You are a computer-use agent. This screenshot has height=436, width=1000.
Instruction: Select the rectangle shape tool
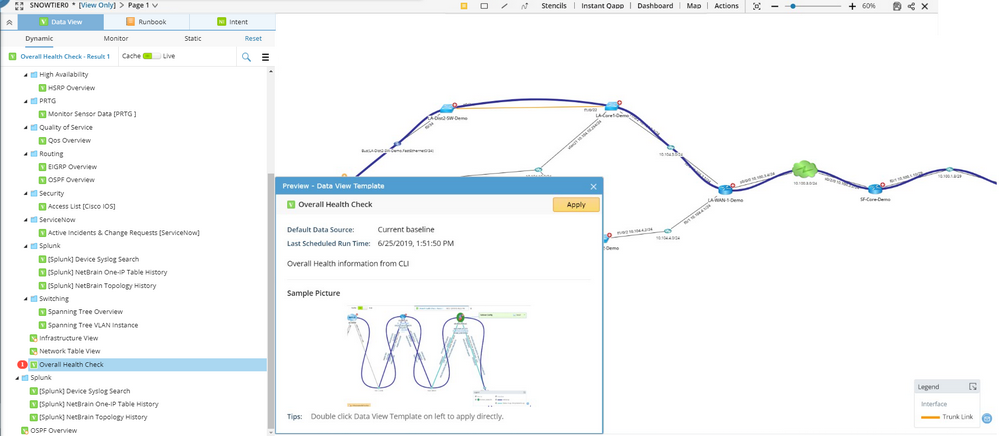[484, 6]
